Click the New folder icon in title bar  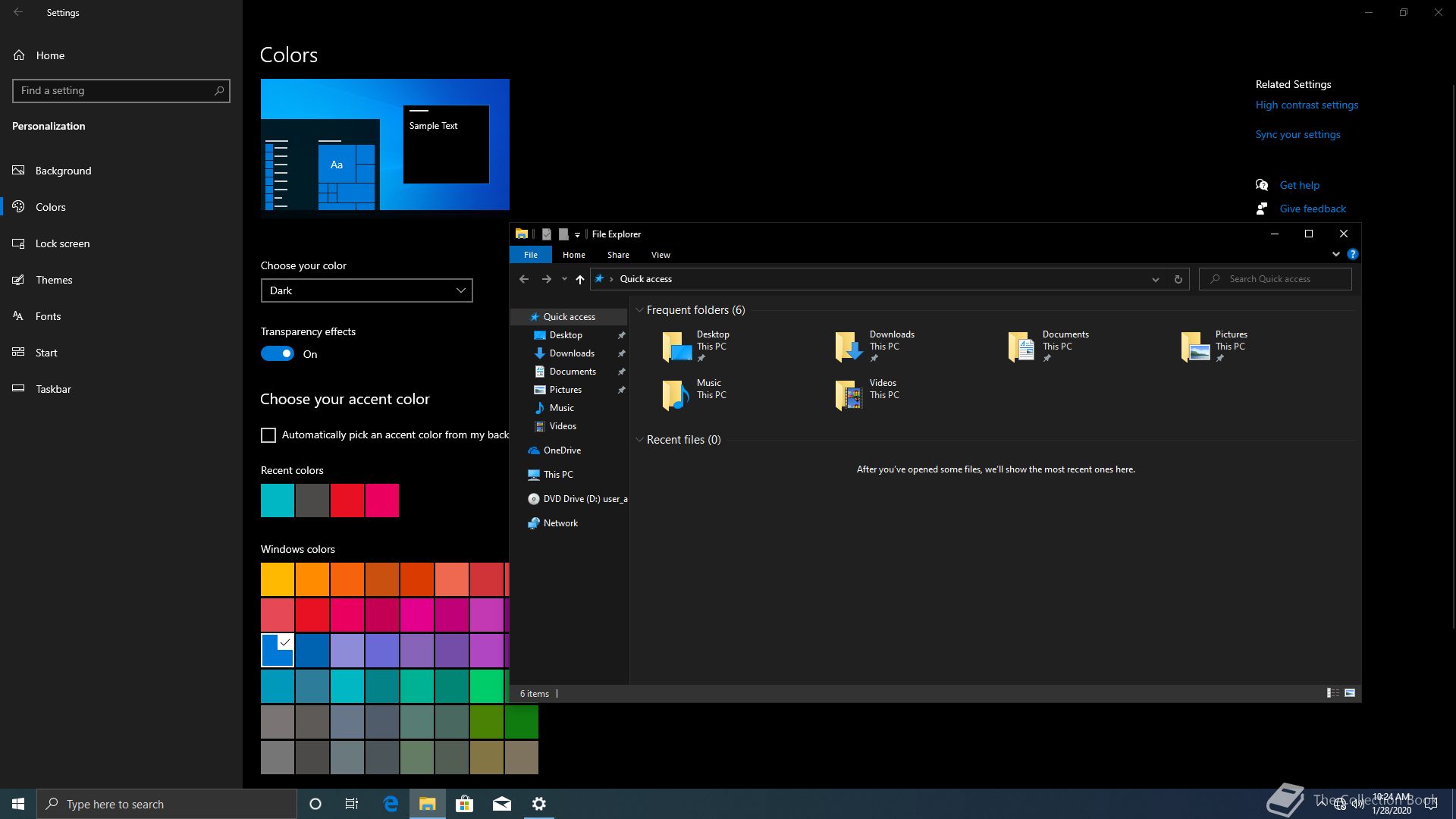[563, 234]
